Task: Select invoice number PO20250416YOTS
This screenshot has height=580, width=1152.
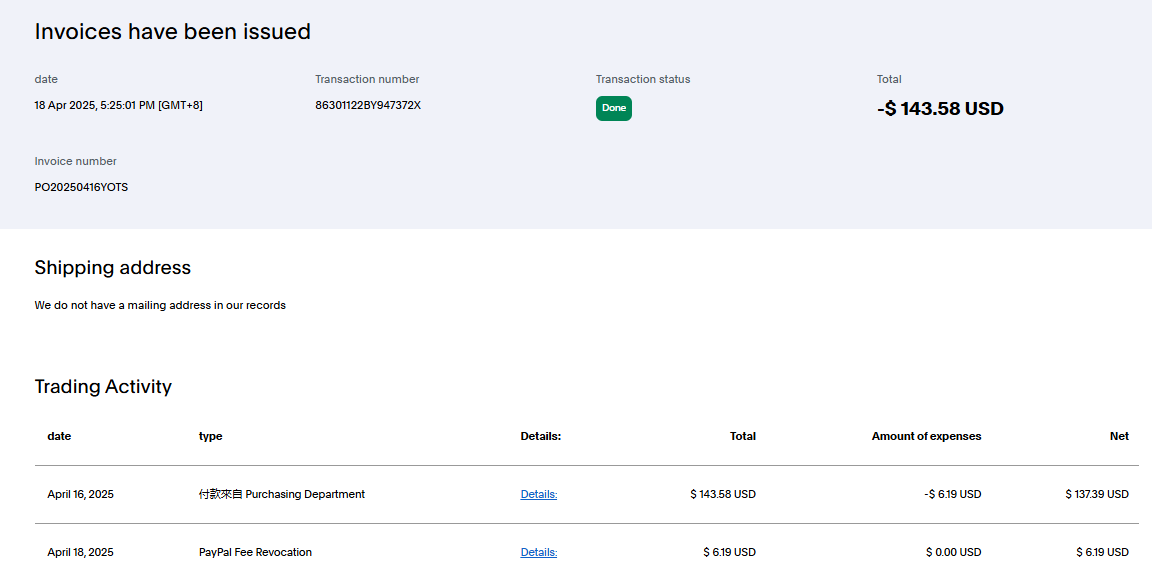Action: click(81, 187)
